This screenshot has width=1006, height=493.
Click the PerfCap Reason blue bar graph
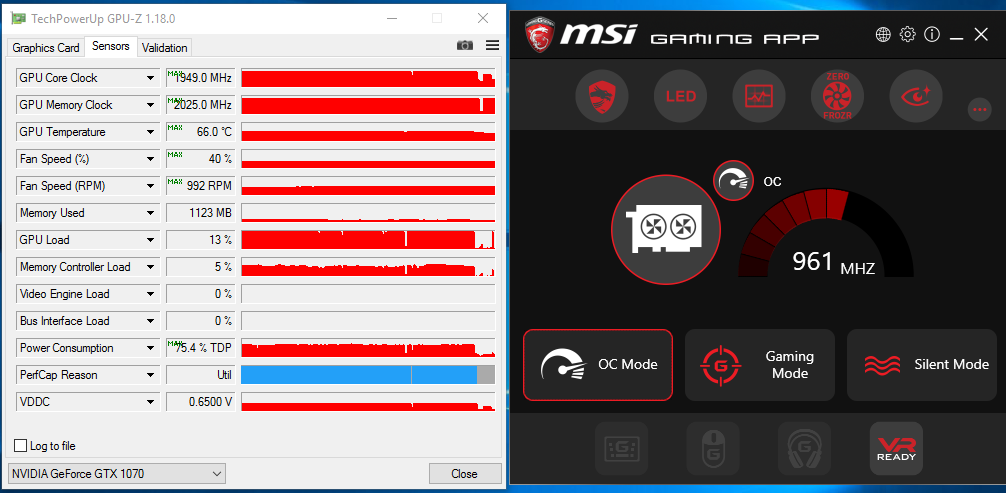pos(368,375)
